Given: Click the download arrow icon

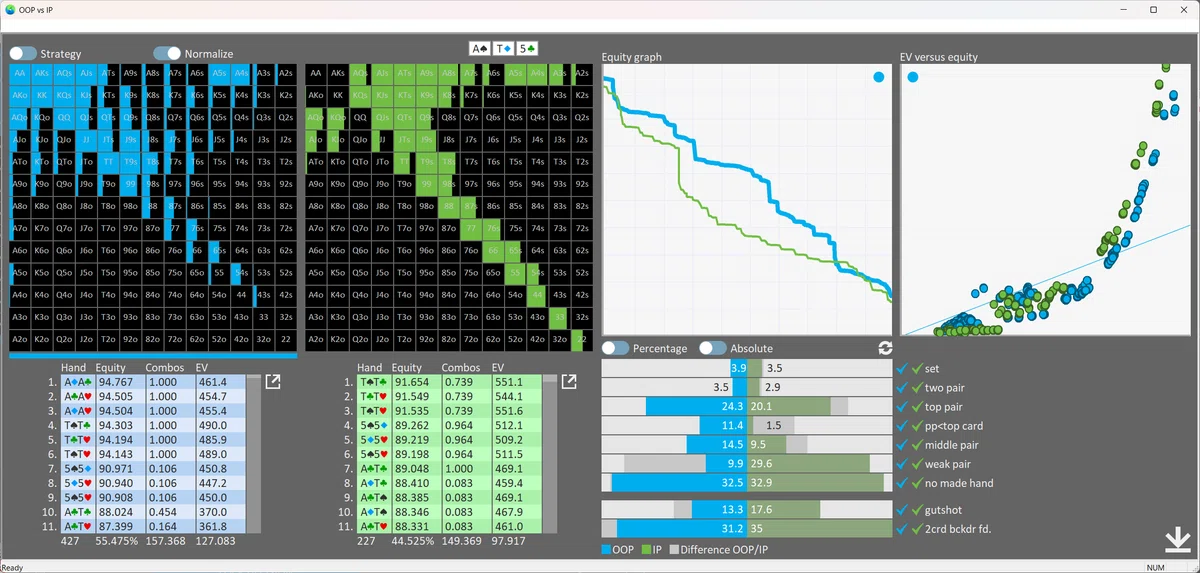Looking at the screenshot, I should pyautogui.click(x=1179, y=539).
